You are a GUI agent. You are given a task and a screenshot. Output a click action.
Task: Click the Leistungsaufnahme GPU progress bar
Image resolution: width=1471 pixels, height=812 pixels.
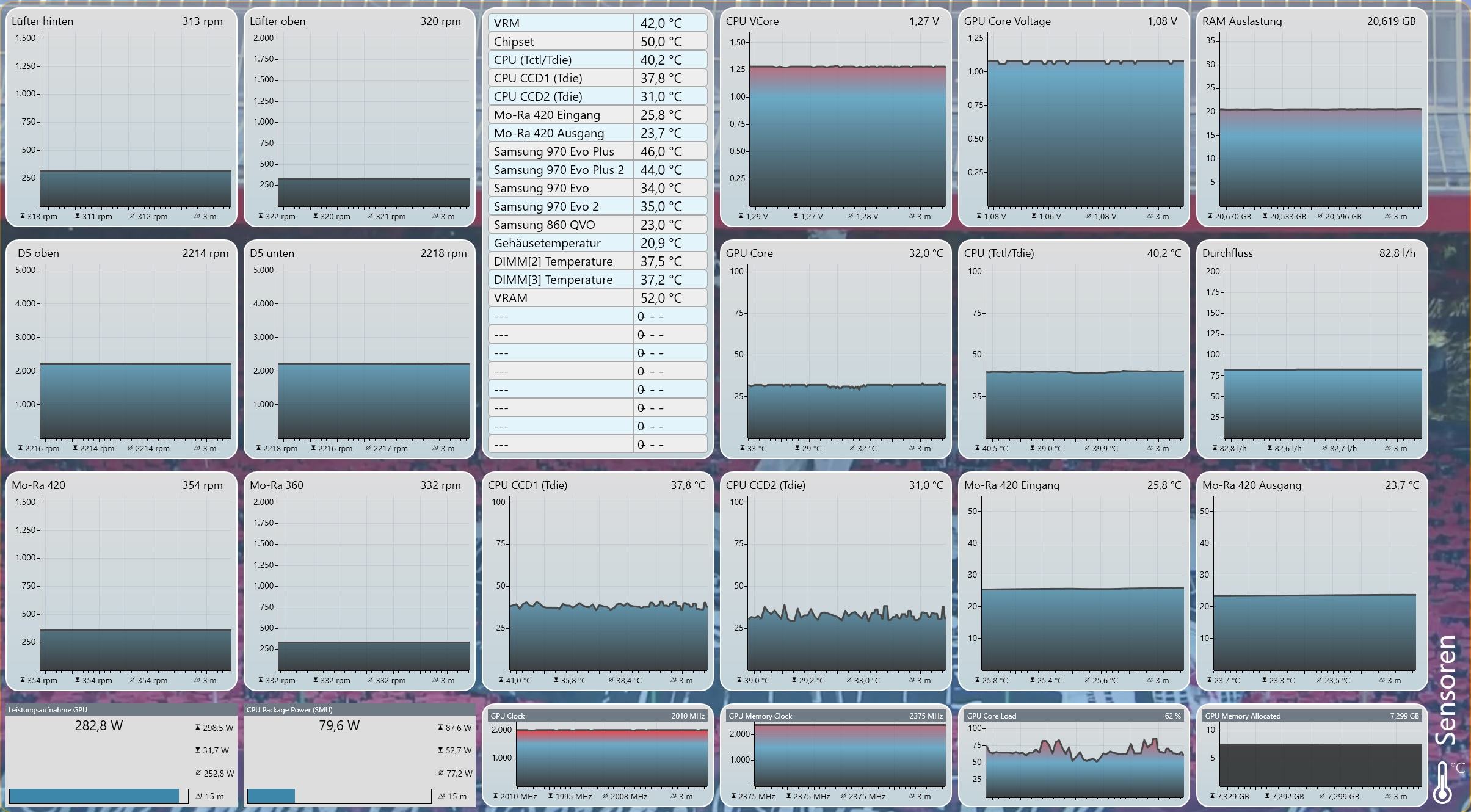pos(94,796)
